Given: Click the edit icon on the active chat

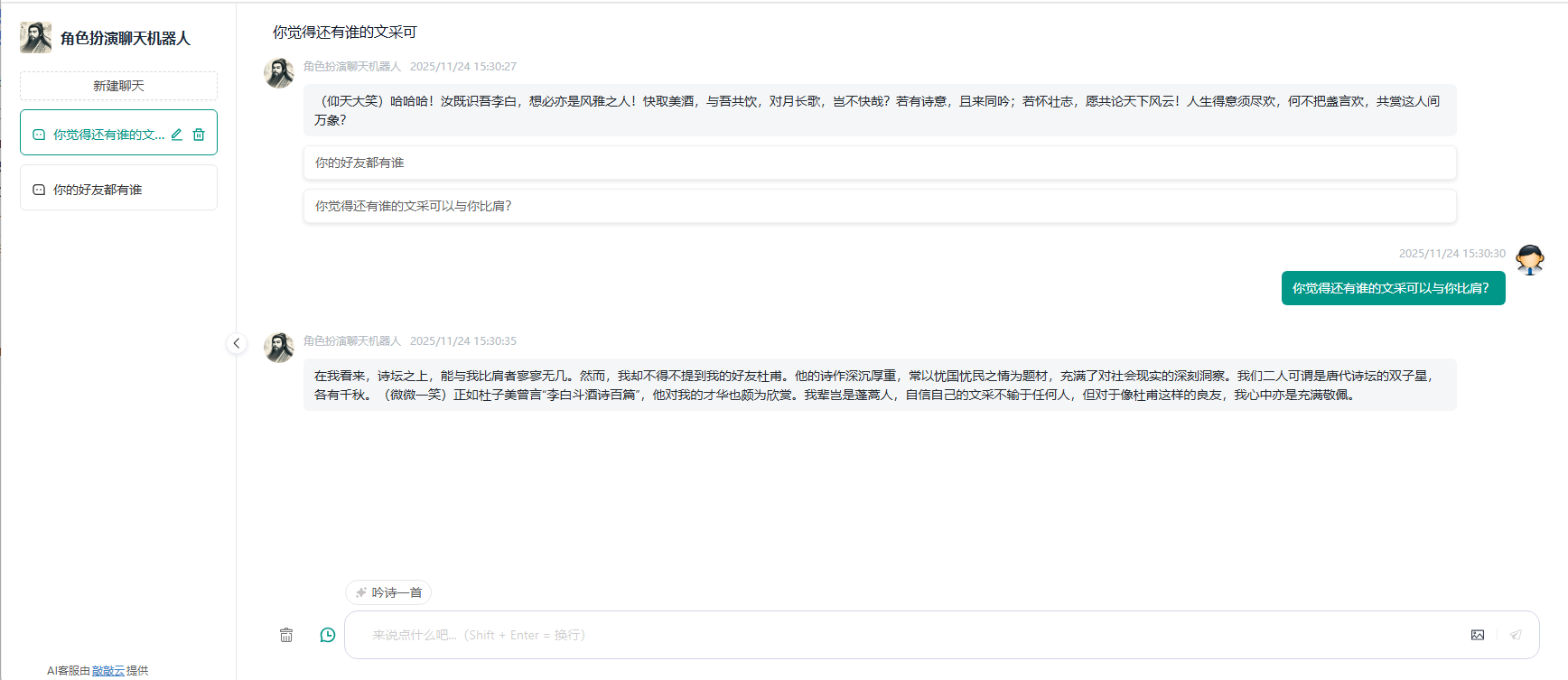Looking at the screenshot, I should (177, 135).
